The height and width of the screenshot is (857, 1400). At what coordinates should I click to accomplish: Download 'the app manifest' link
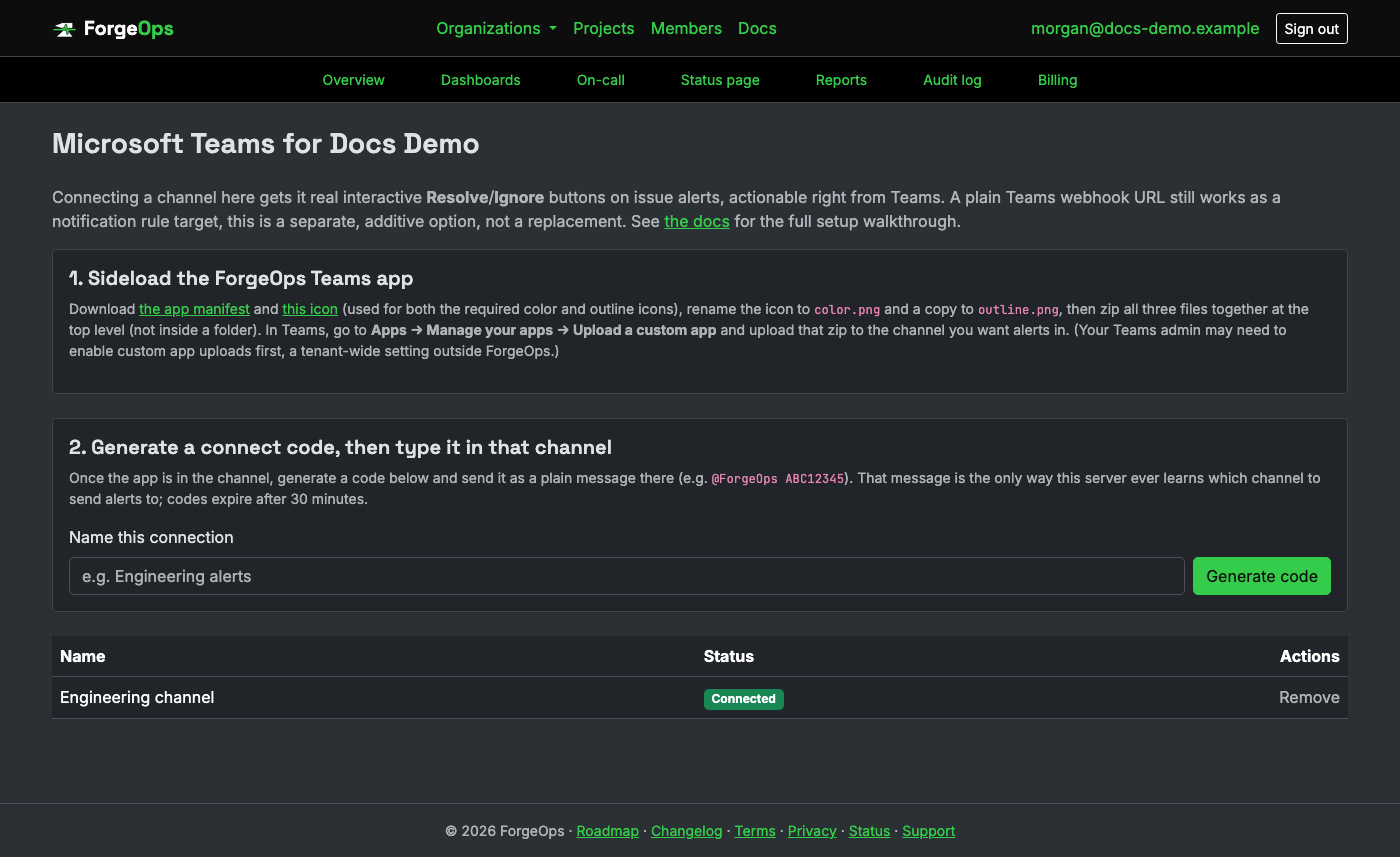click(194, 309)
